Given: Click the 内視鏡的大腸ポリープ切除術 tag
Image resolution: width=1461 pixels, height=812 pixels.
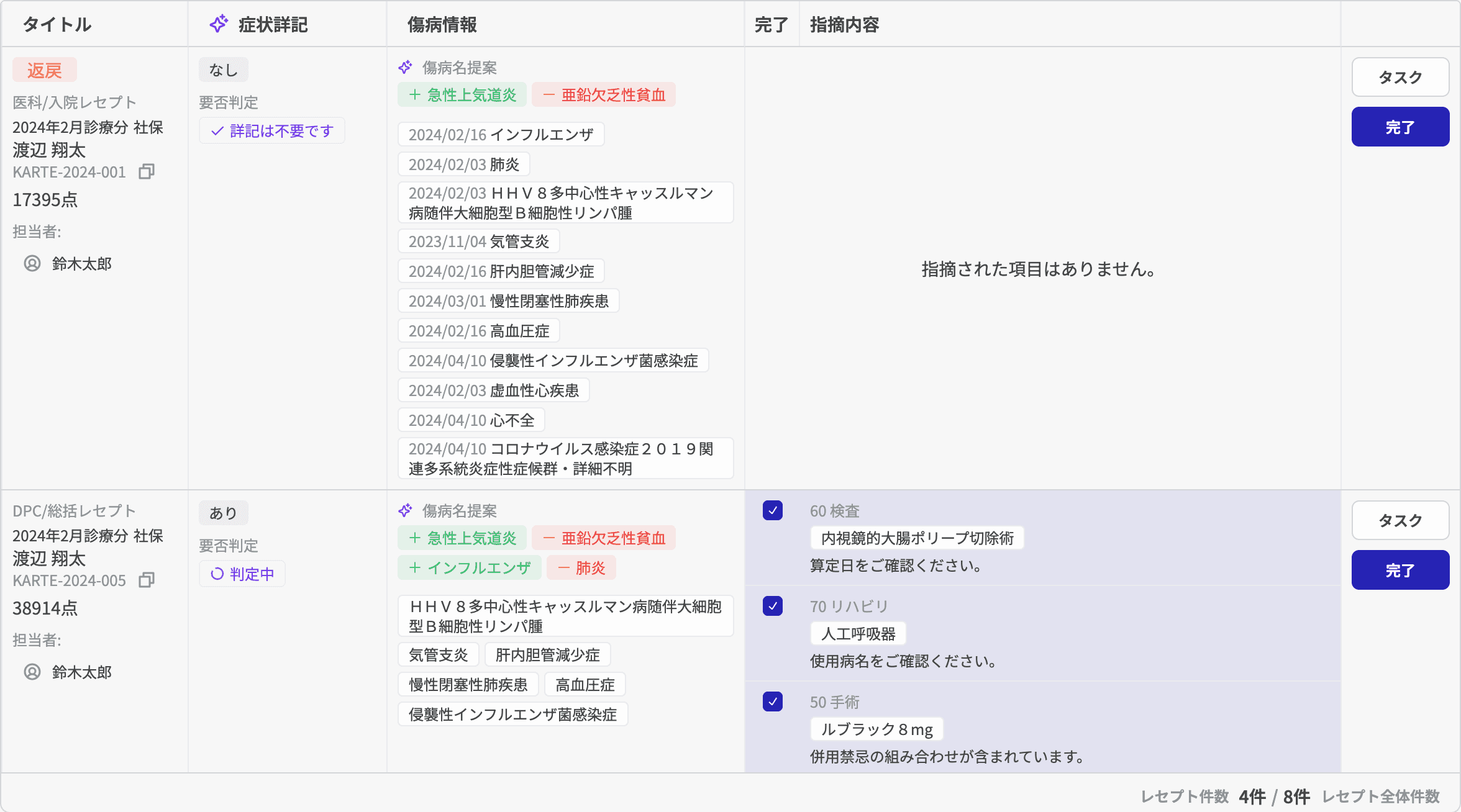Looking at the screenshot, I should pyautogui.click(x=917, y=538).
